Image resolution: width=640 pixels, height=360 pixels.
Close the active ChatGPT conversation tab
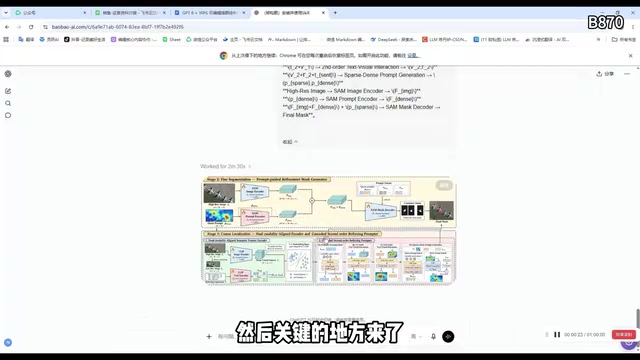coord(323,13)
